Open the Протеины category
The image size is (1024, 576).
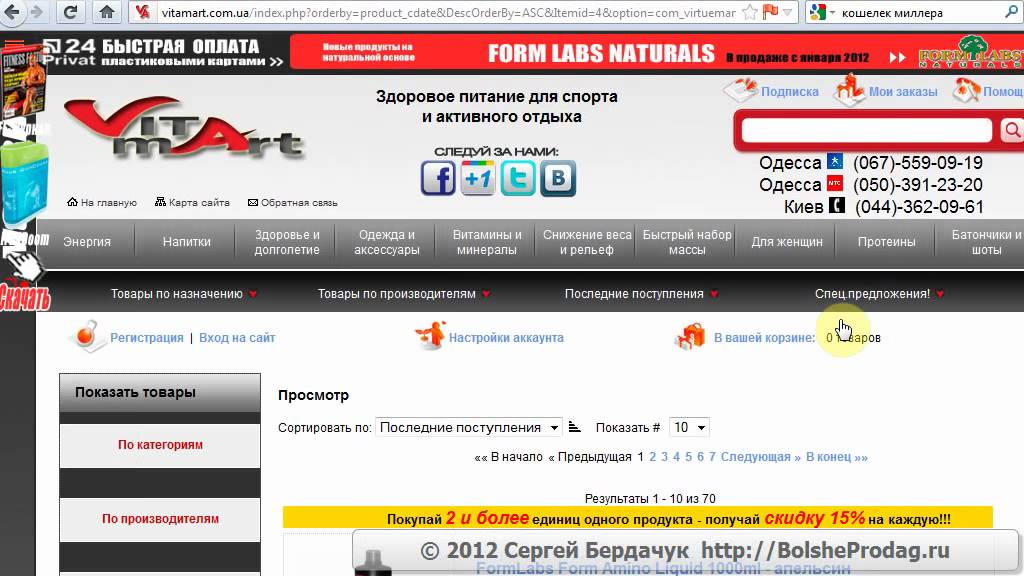[x=886, y=242]
